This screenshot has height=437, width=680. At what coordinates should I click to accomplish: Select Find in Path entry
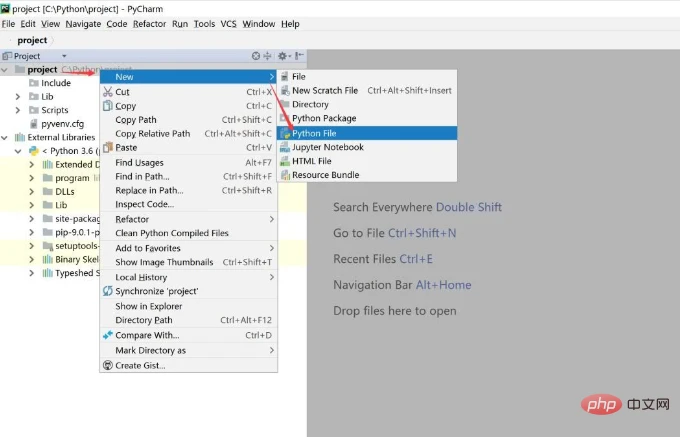click(189, 176)
